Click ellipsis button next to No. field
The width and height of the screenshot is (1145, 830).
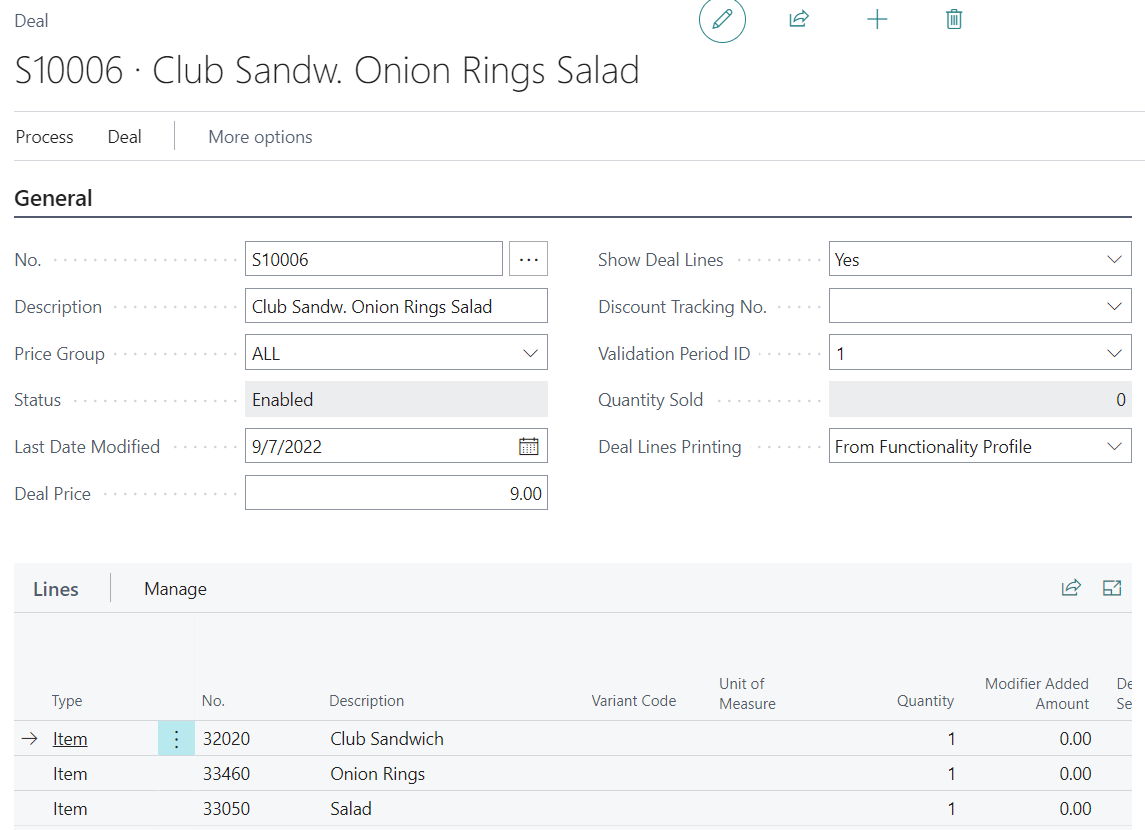pos(529,260)
